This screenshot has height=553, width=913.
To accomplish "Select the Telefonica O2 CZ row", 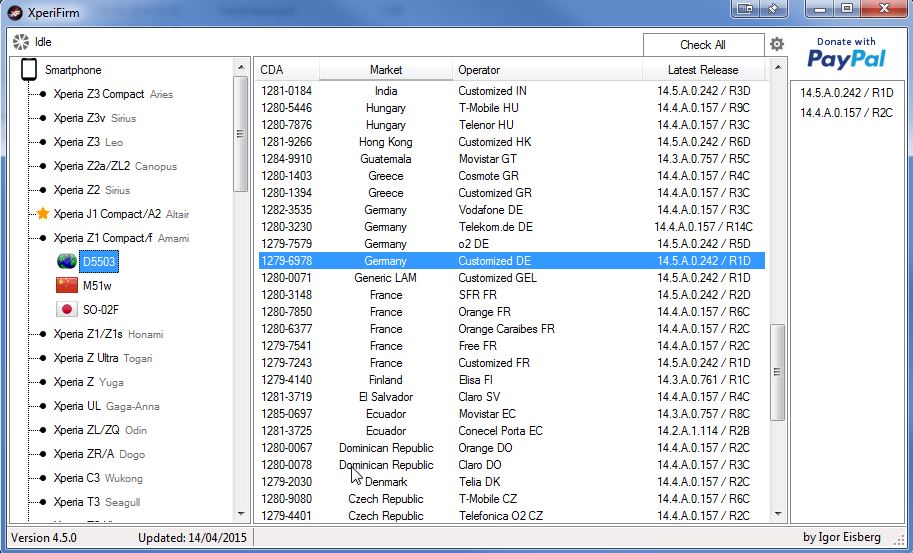I will pyautogui.click(x=511, y=516).
